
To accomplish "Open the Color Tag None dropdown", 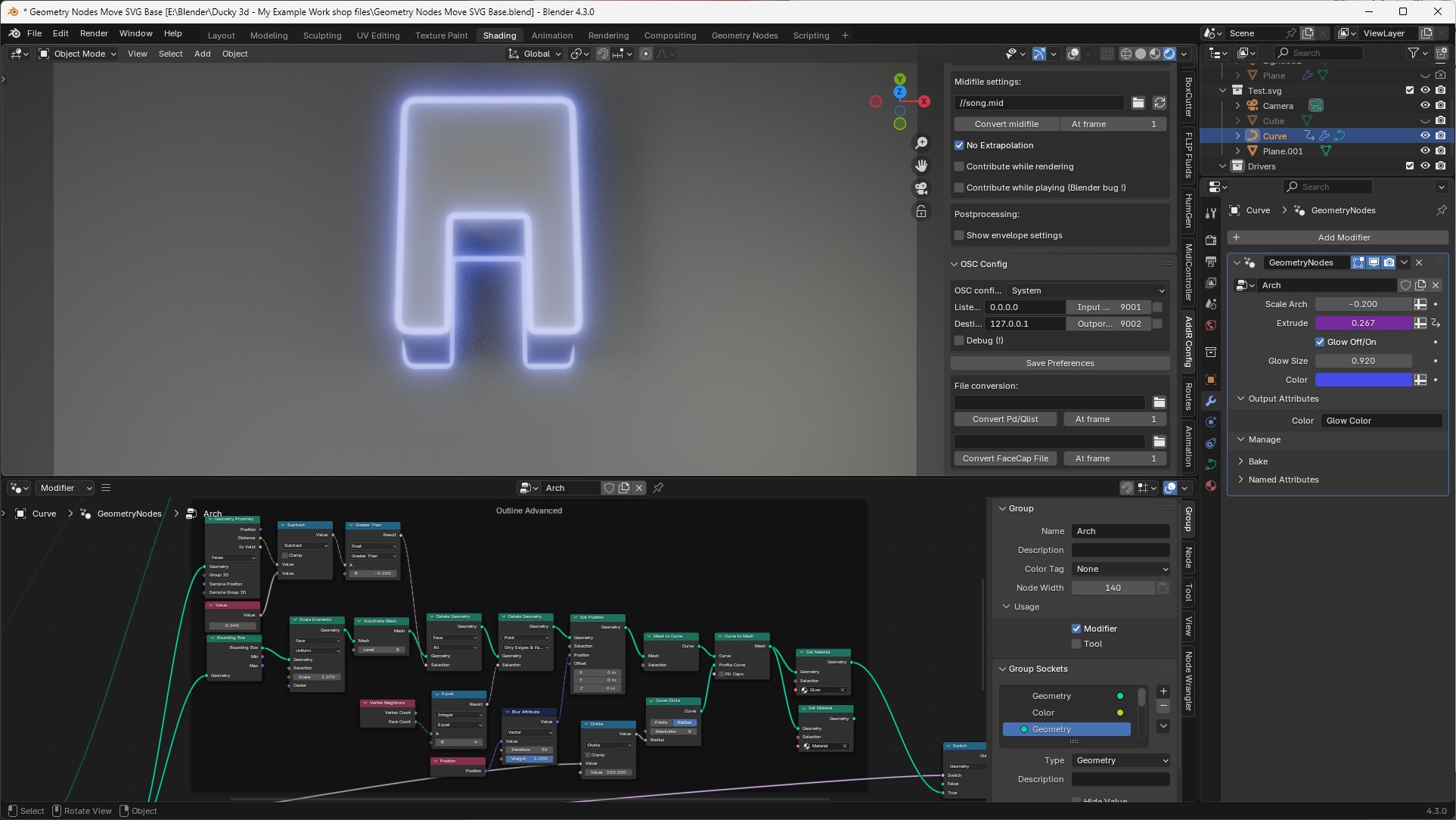I will tap(1121, 569).
